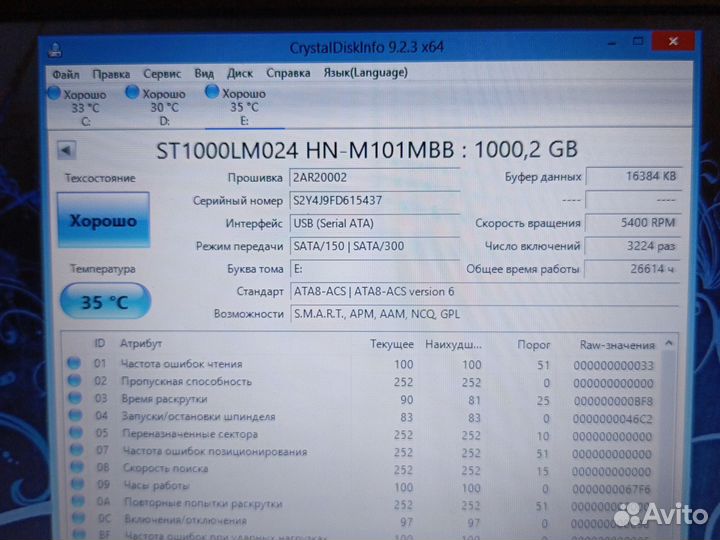Click status dot of attribute 09
Screen dimensions: 720x540
point(78,484)
